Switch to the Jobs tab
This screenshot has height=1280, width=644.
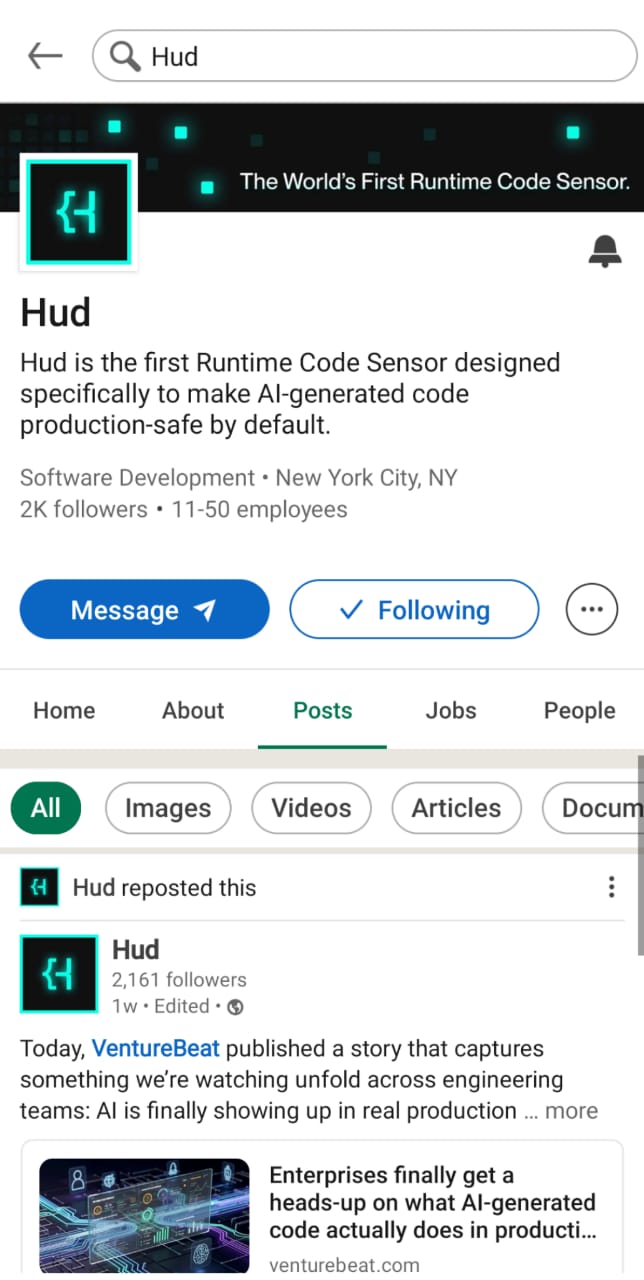(451, 710)
